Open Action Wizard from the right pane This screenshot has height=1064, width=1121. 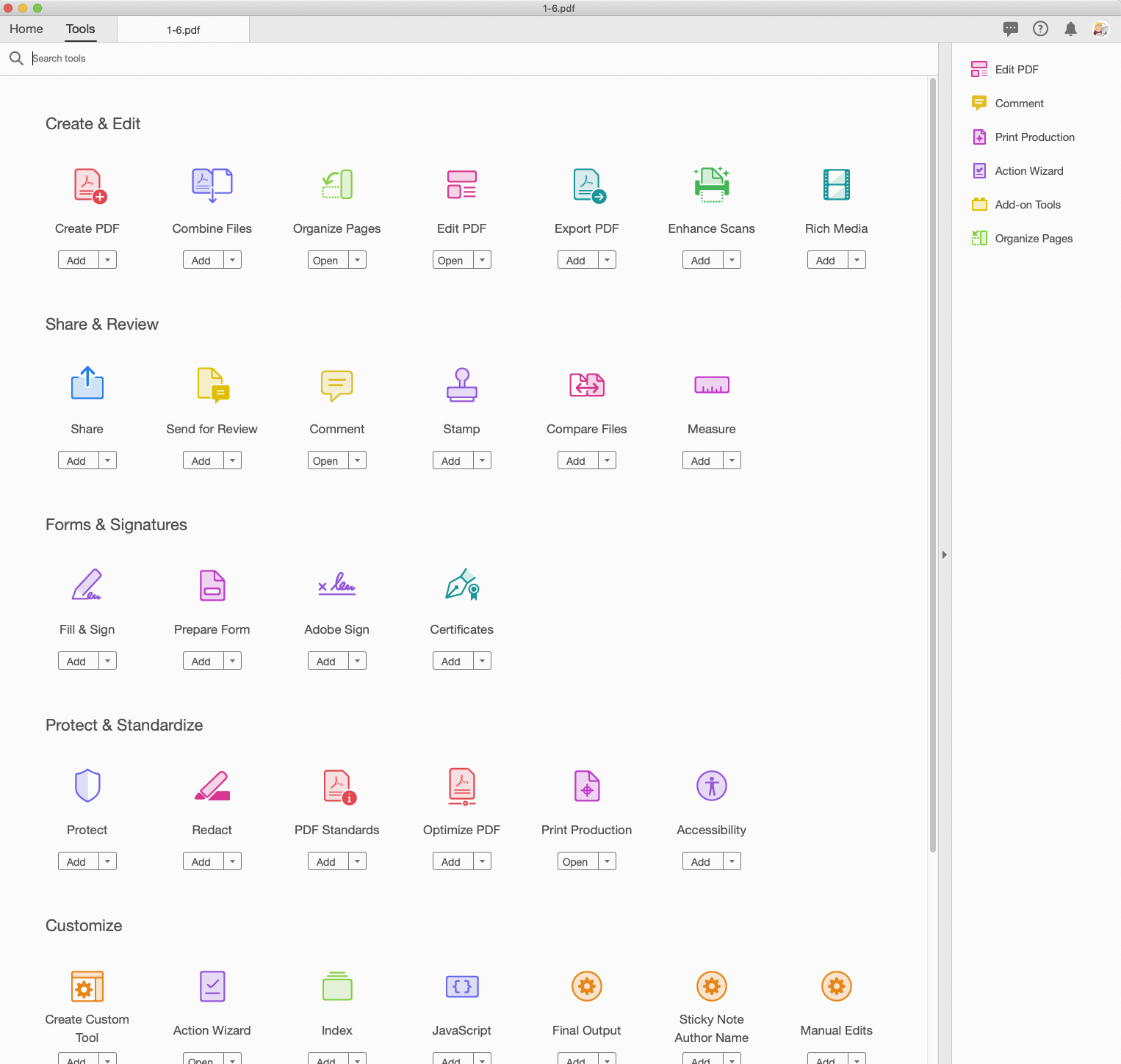tap(1017, 171)
